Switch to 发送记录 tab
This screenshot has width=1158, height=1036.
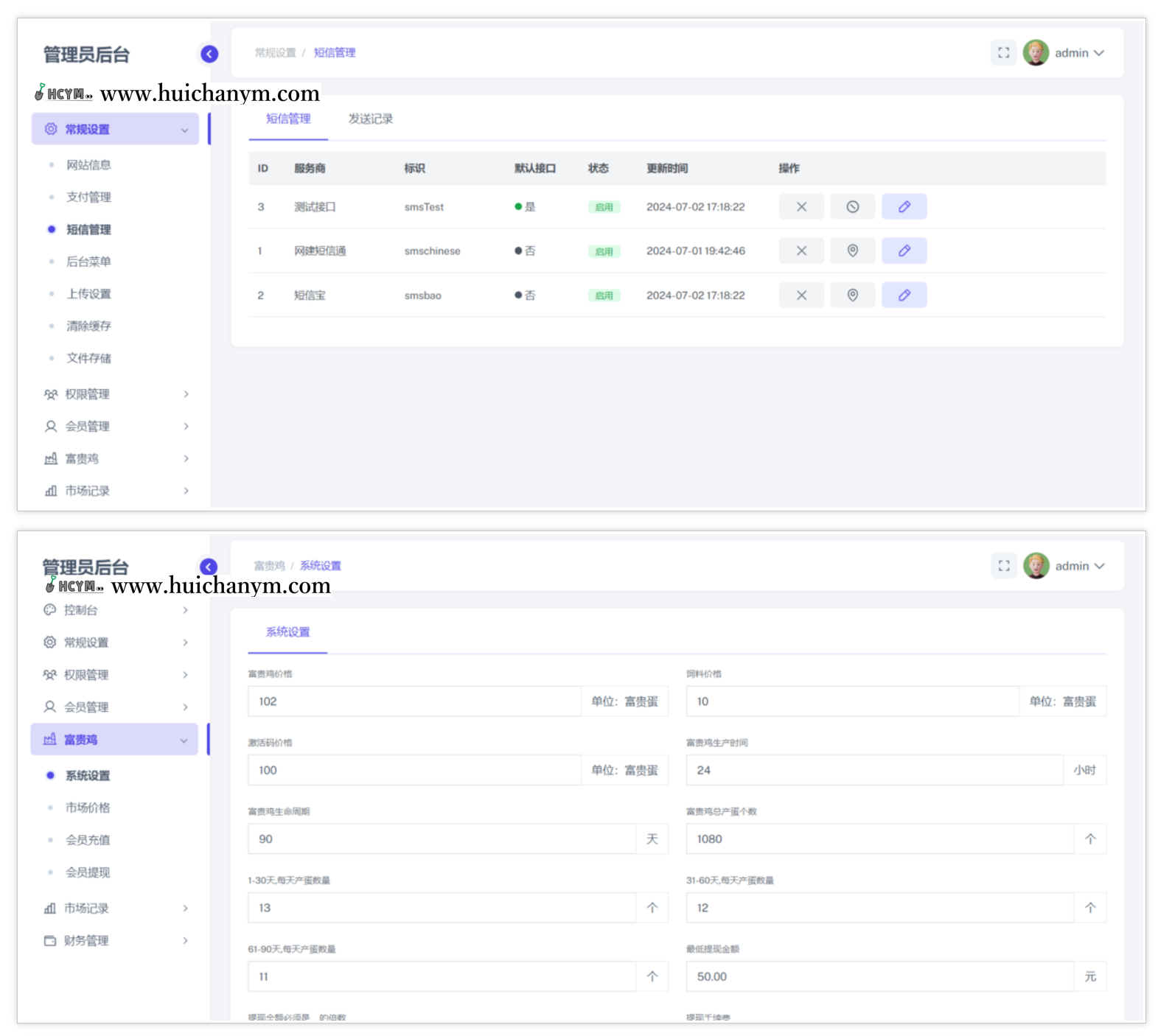click(x=371, y=119)
